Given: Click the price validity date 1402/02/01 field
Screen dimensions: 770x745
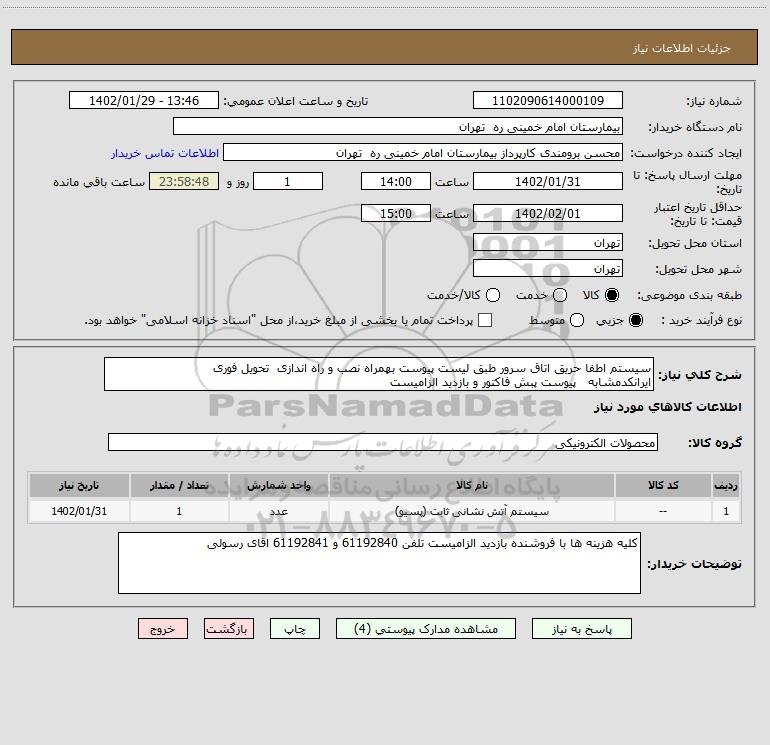Looking at the screenshot, I should pyautogui.click(x=548, y=213).
